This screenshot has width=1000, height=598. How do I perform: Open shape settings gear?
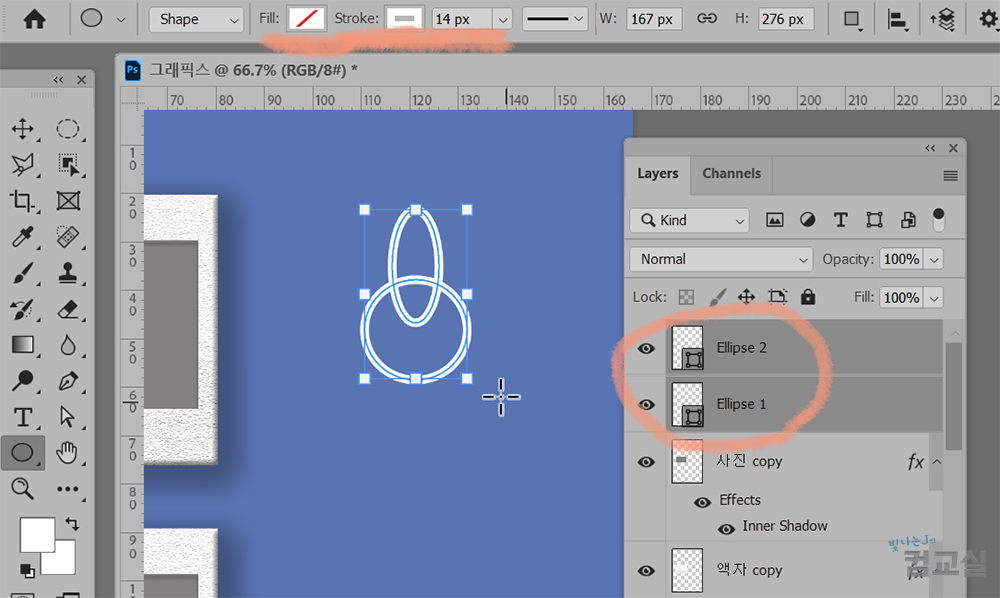[989, 19]
